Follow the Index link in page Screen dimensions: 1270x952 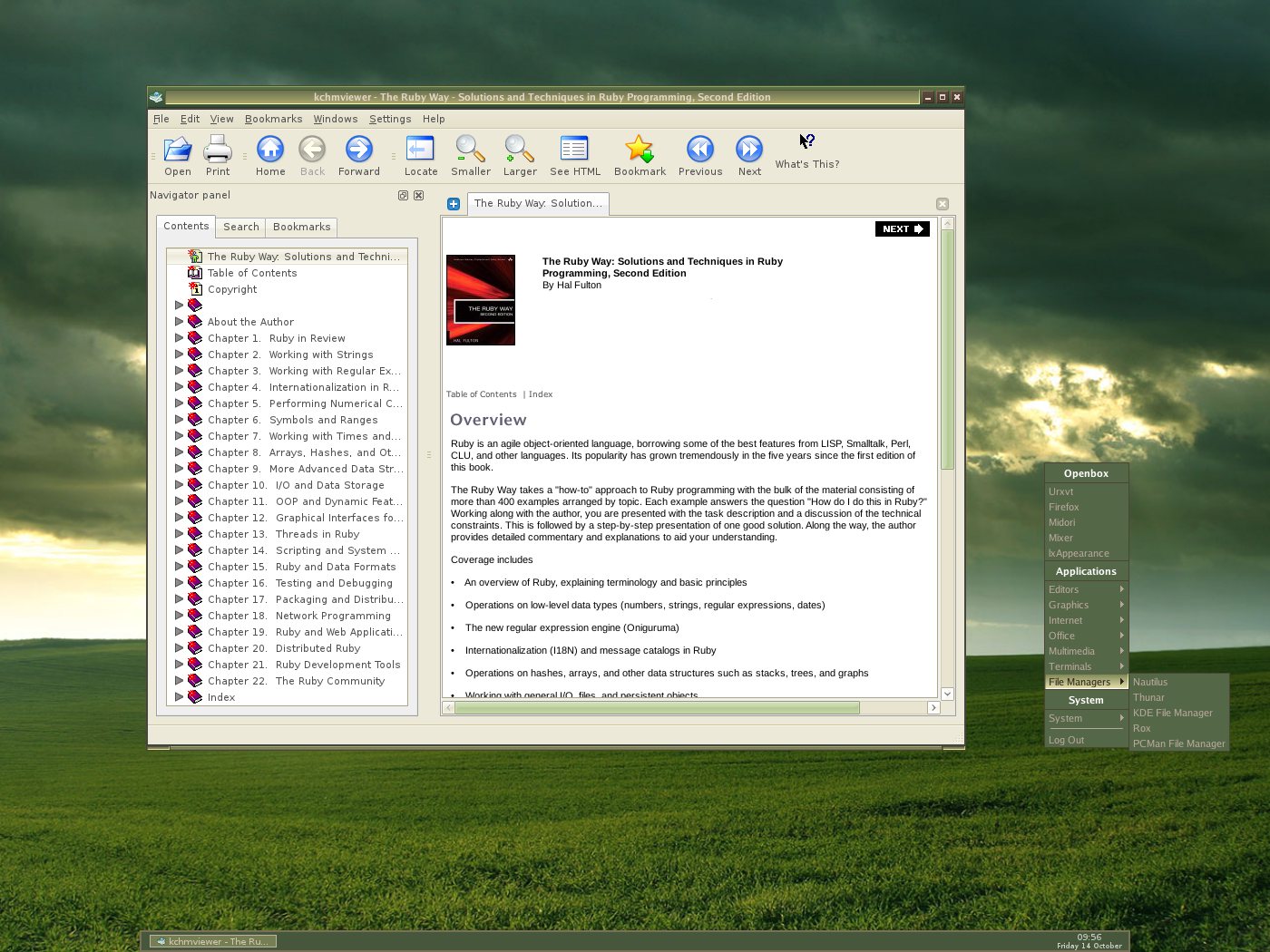tap(541, 394)
